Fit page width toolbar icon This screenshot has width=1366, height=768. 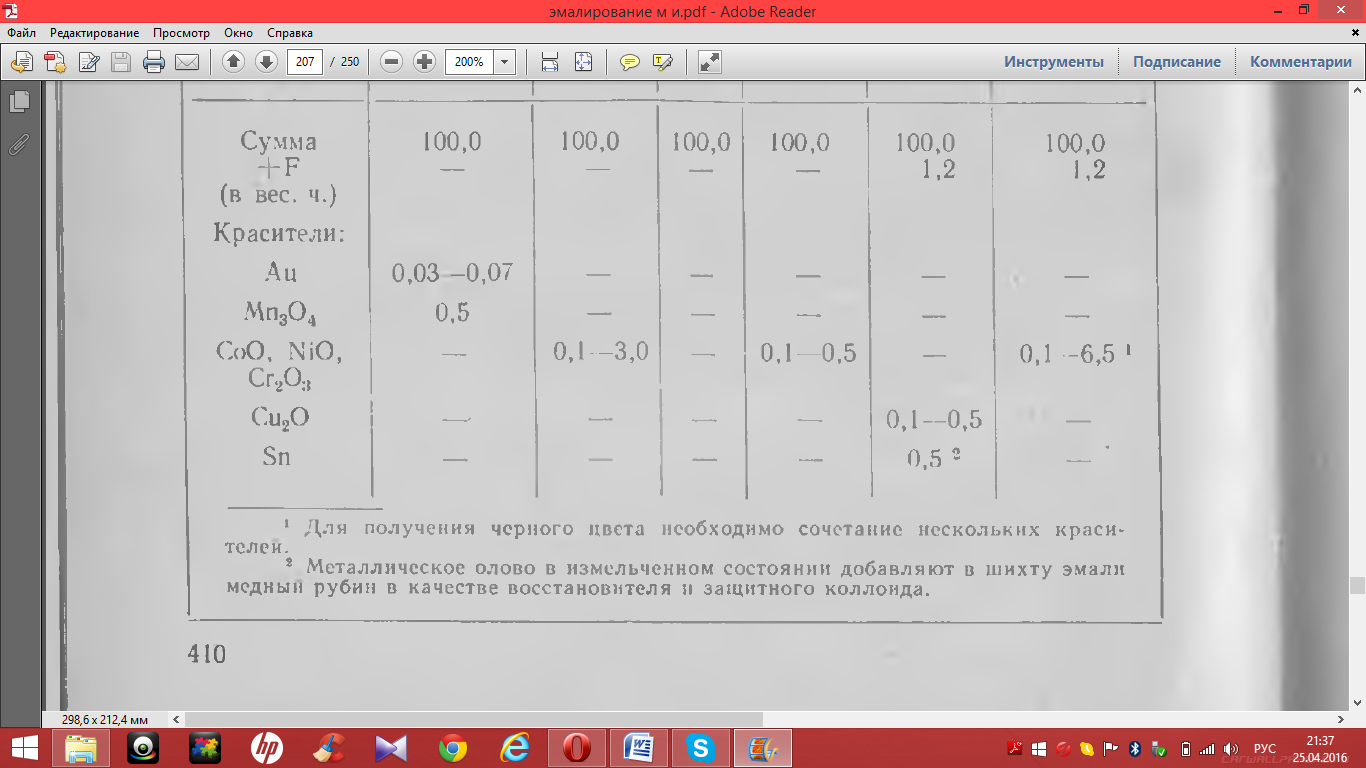click(549, 62)
